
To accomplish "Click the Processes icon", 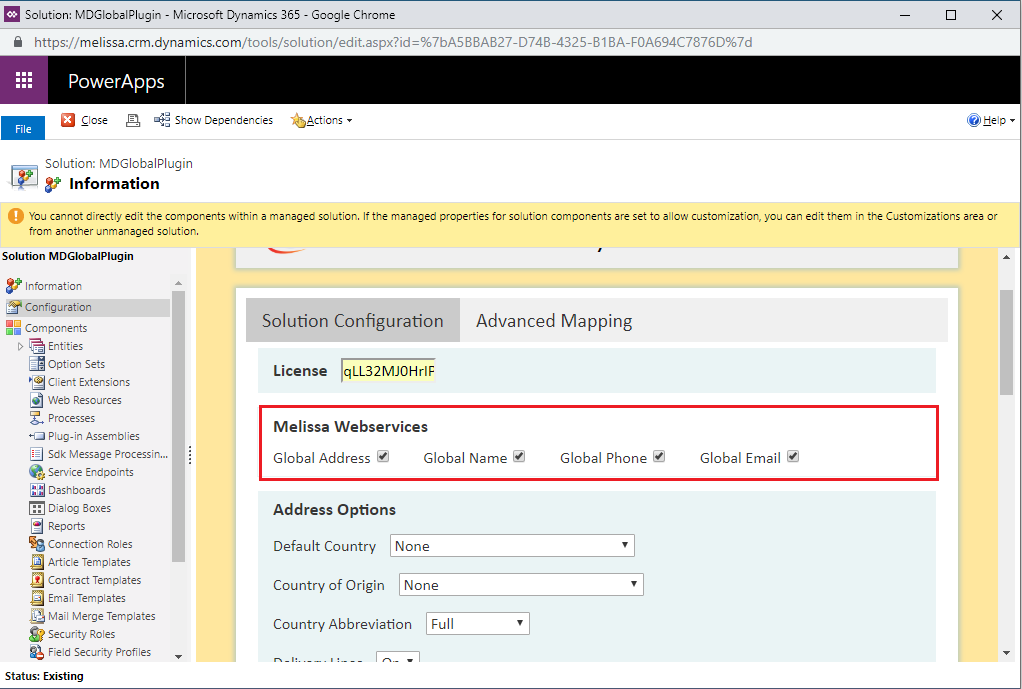I will pyautogui.click(x=37, y=418).
